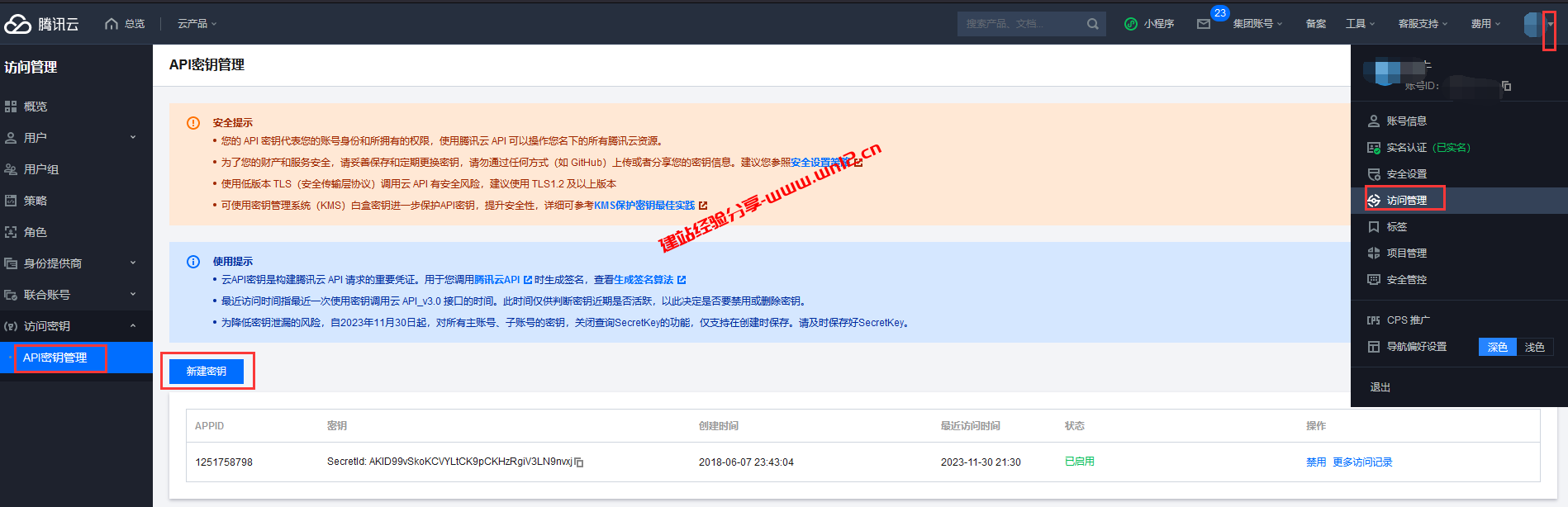Open 更多访问记录 for the key
1568x507 pixels.
pyautogui.click(x=1362, y=462)
